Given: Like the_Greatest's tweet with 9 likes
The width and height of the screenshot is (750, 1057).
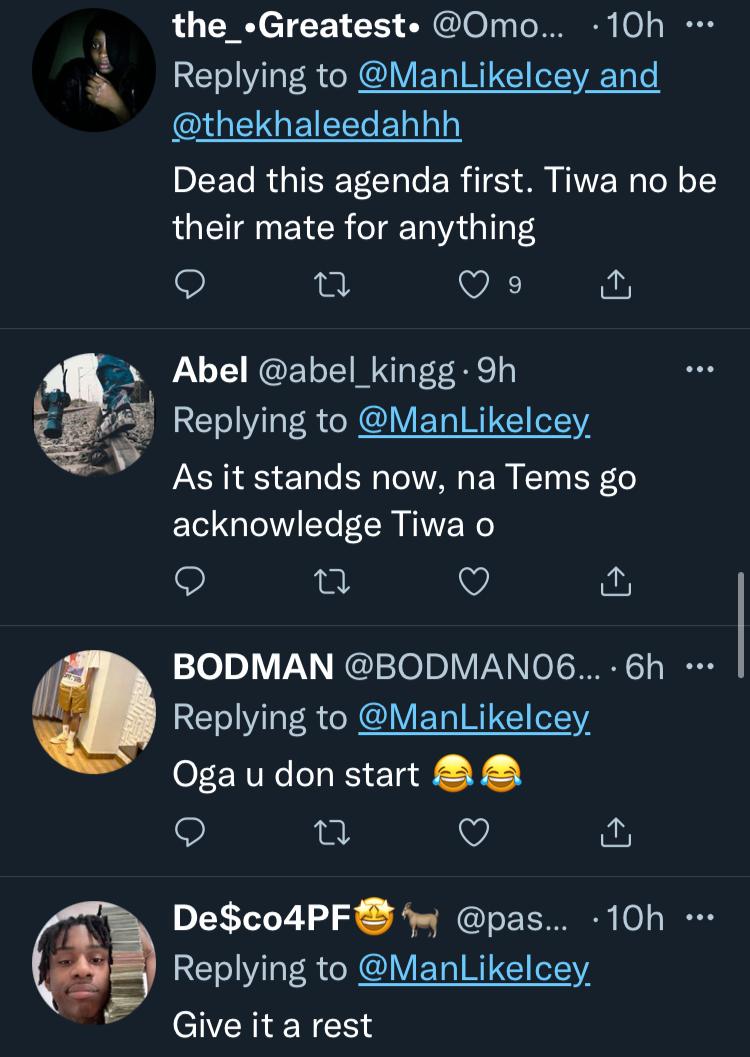Looking at the screenshot, I should tap(475, 283).
